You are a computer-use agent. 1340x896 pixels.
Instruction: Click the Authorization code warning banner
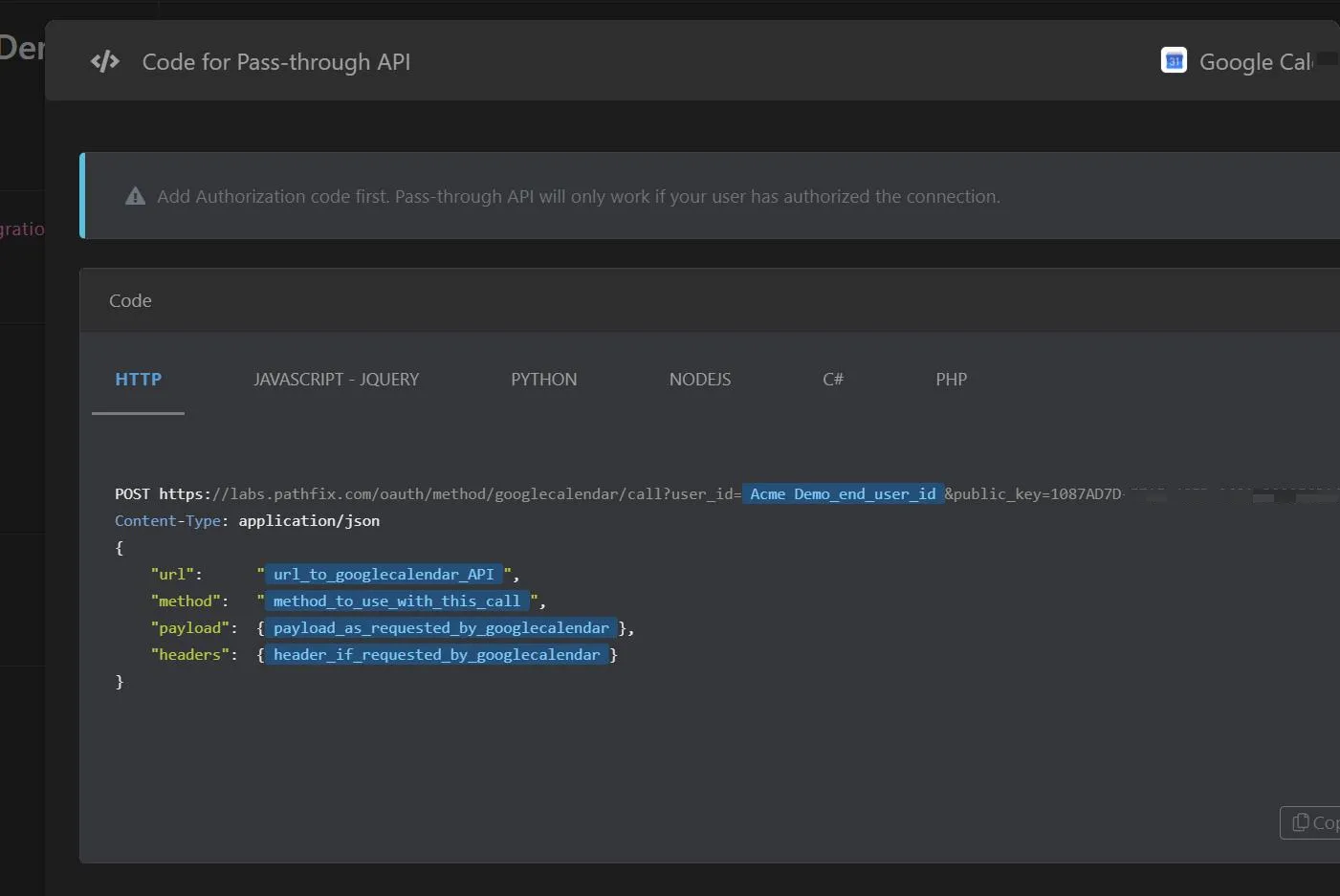coord(710,196)
